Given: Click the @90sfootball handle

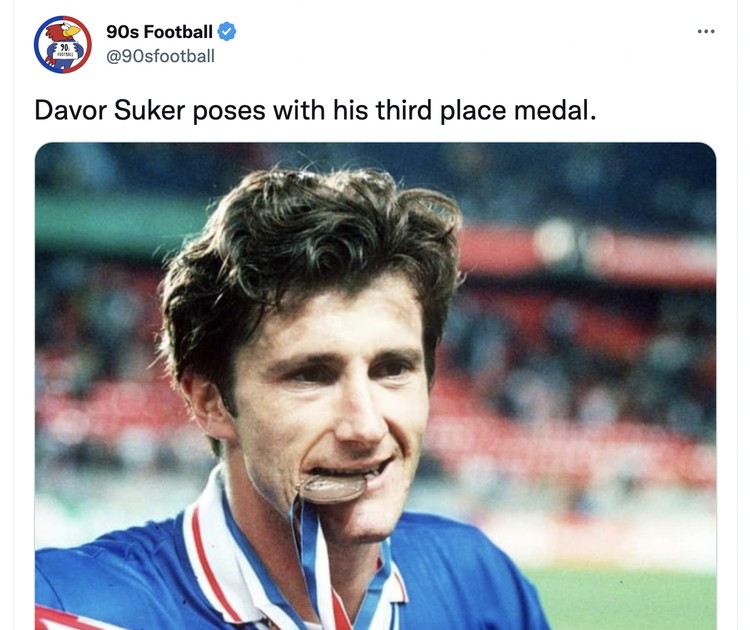Looking at the screenshot, I should pyautogui.click(x=160, y=56).
